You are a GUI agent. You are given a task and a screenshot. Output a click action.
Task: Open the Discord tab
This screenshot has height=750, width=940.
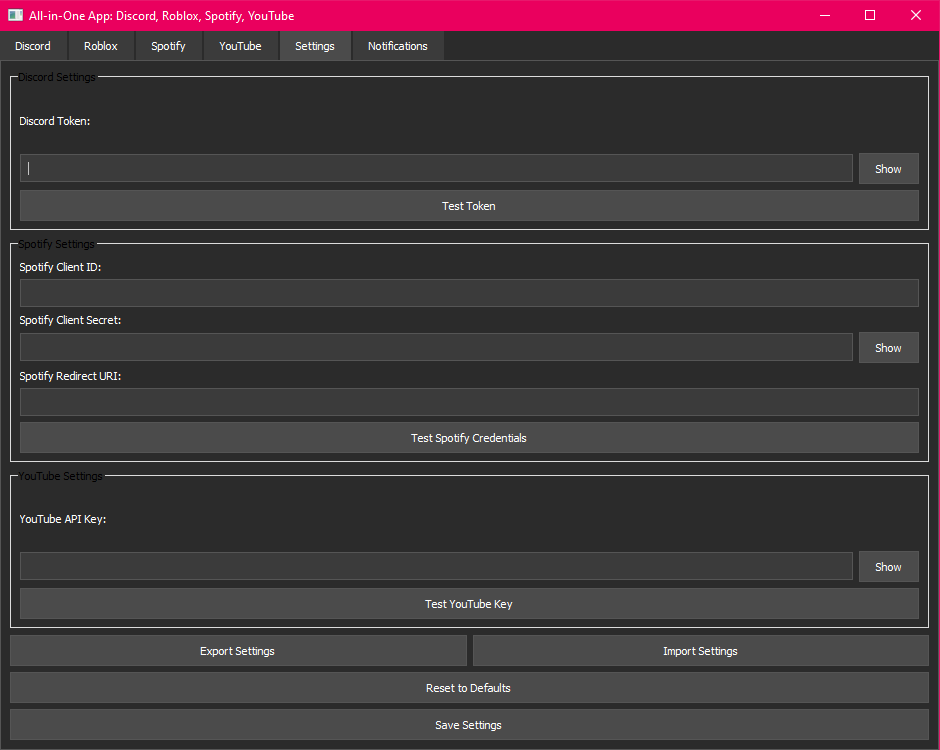(33, 46)
